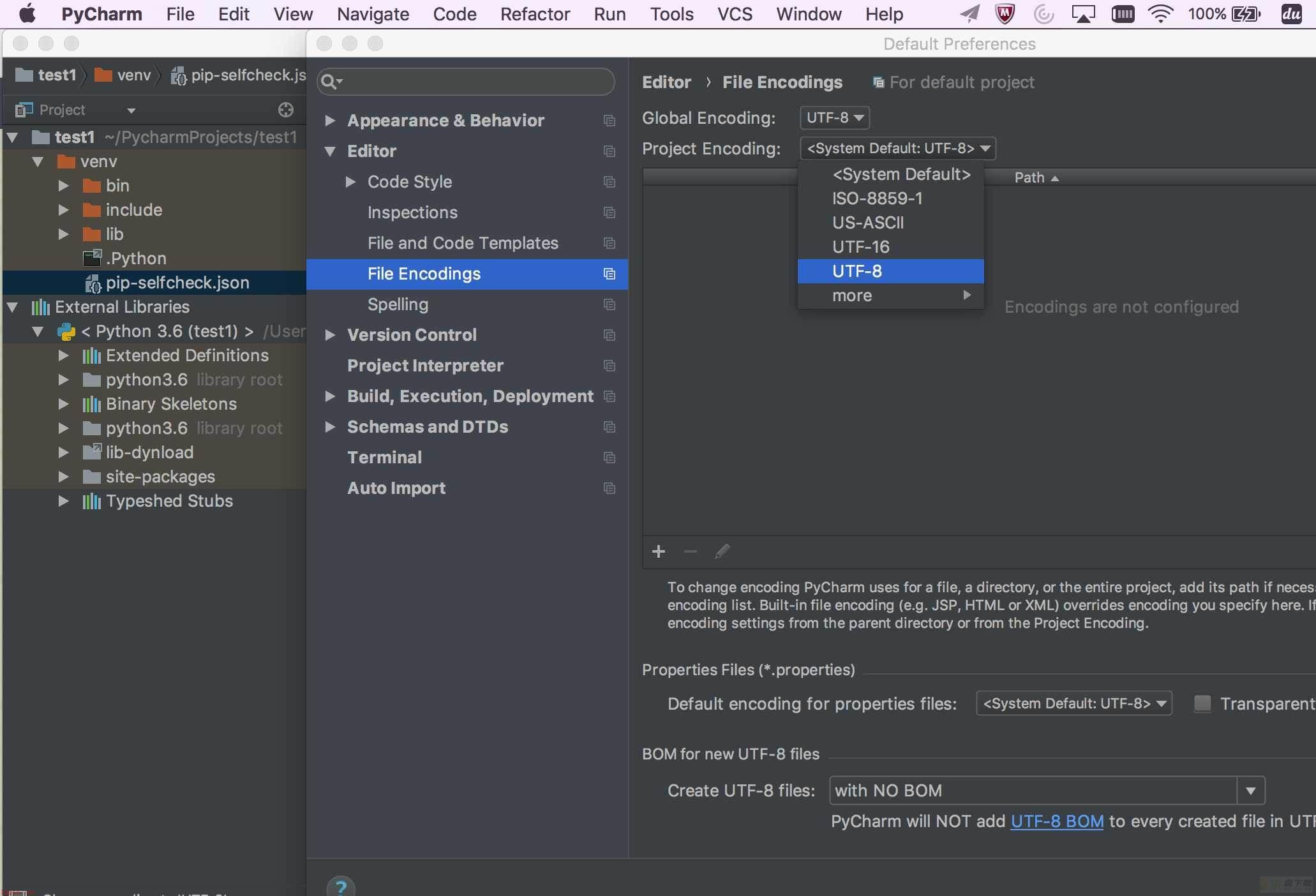Image resolution: width=1316 pixels, height=896 pixels.
Task: Click the remove path minus icon
Action: tap(691, 551)
